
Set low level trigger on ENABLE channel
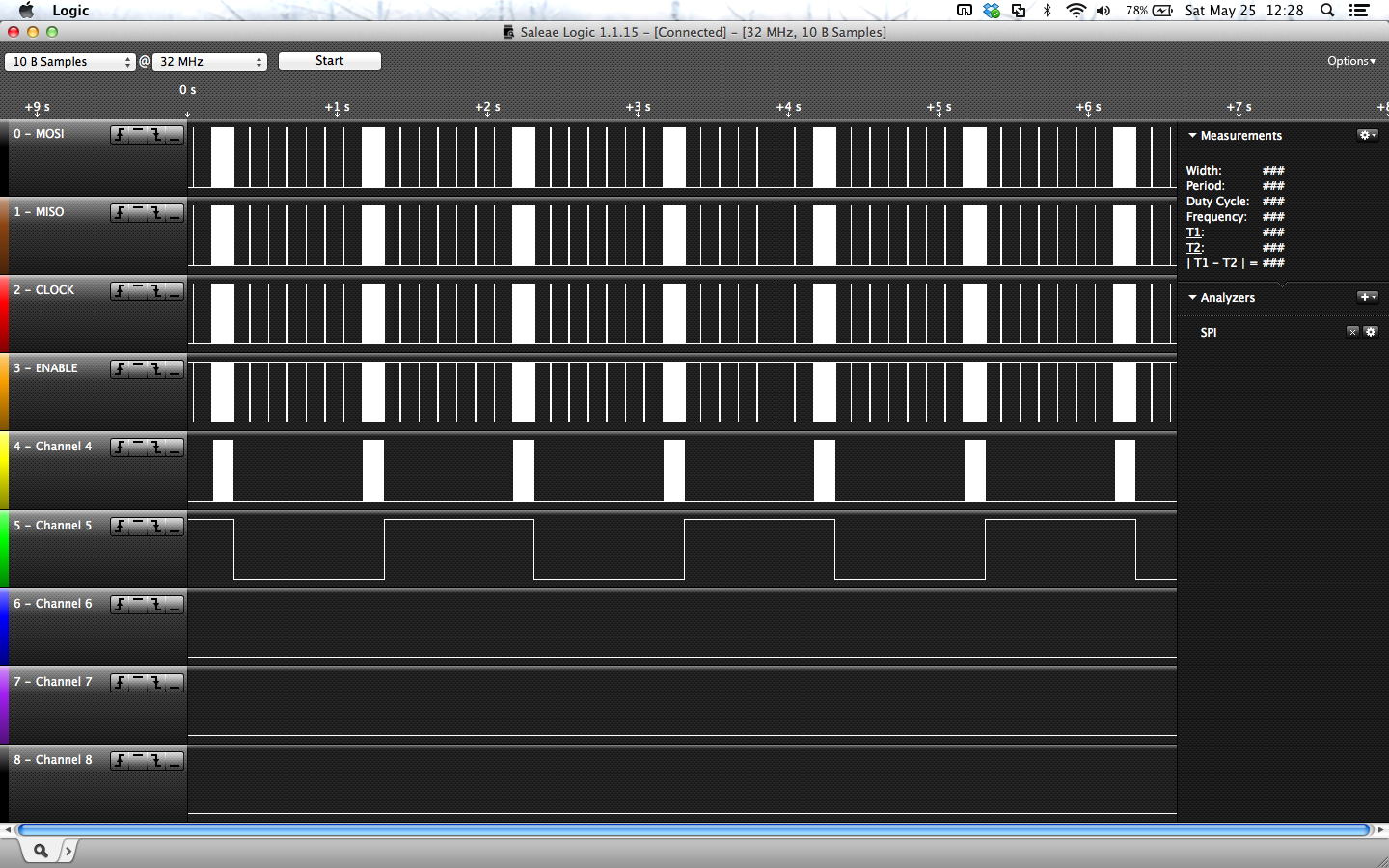tap(175, 369)
